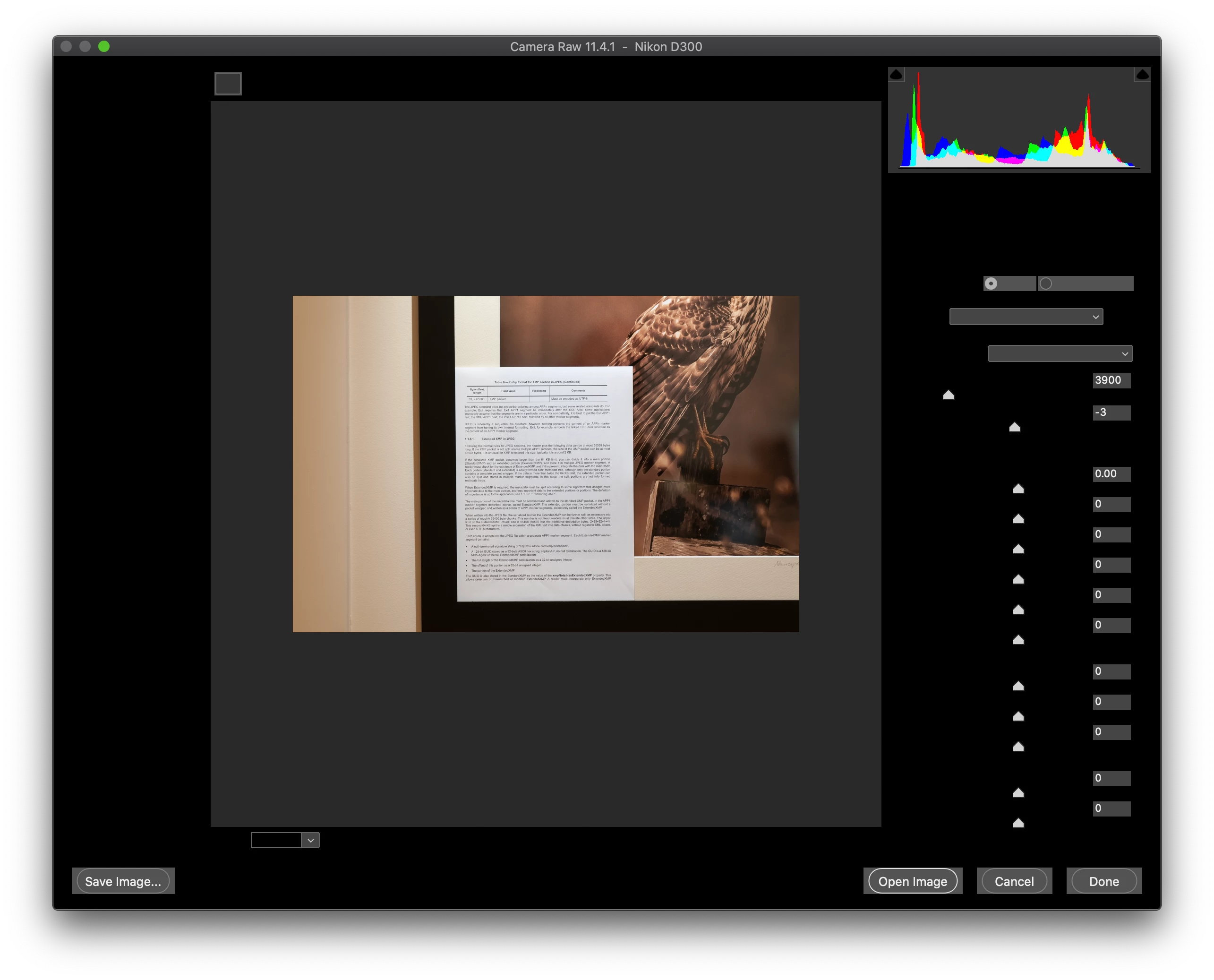Toggle the highlight clipping warning on histogram
This screenshot has height=980, width=1214.
pos(1142,75)
